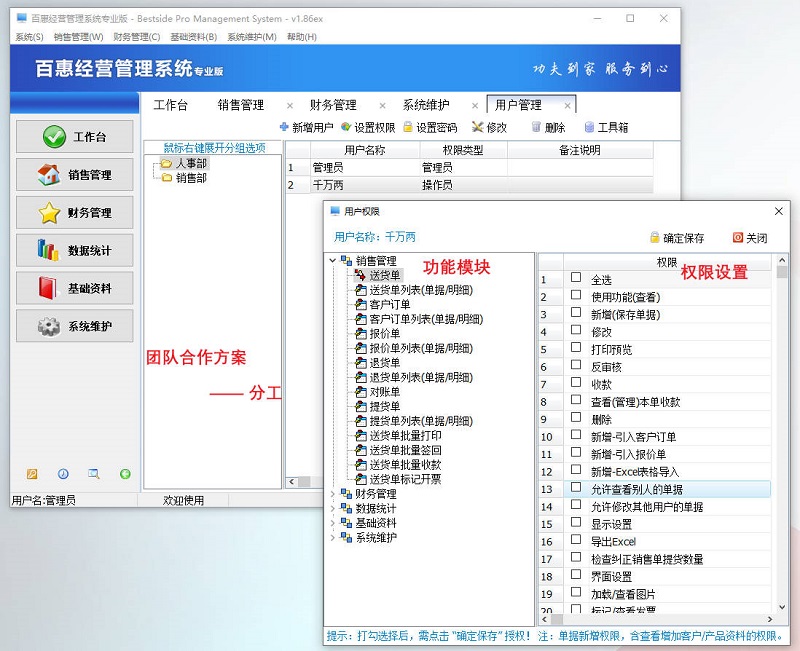Screen dimensions: 800x651
Task: Open the 工具箱 toolbox
Action: pyautogui.click(x=606, y=127)
